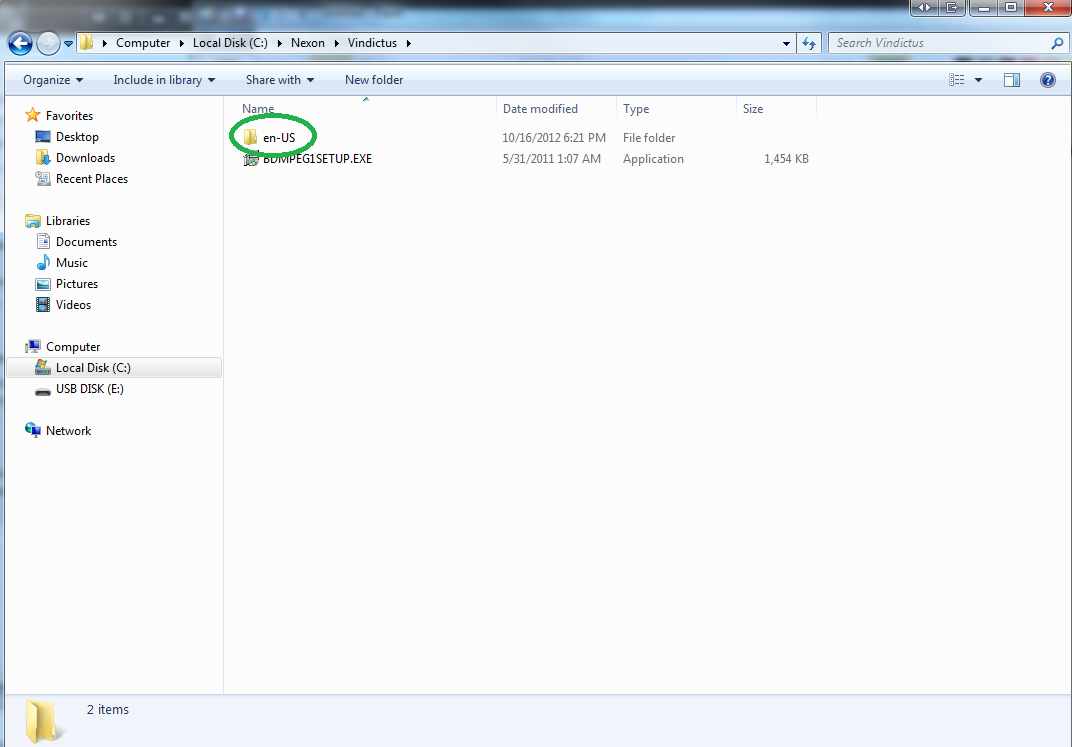
Task: Click the Desktop icon in Favorites
Action: (x=42, y=137)
